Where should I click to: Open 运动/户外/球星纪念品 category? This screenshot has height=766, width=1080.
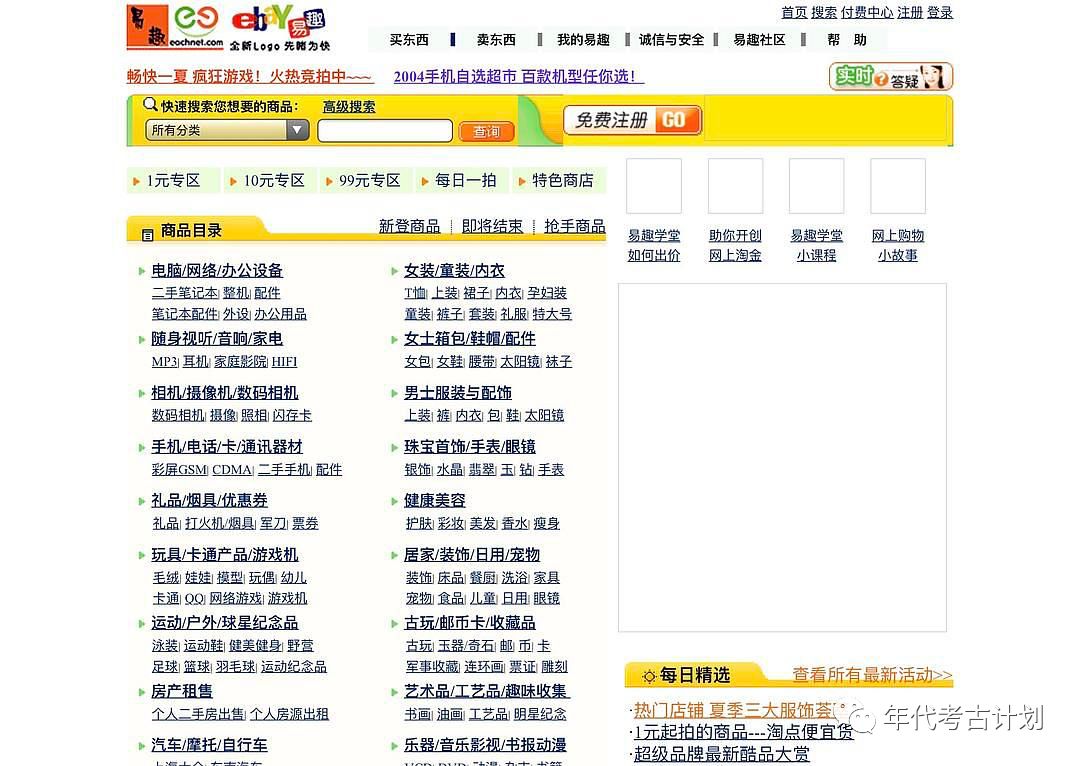point(225,623)
